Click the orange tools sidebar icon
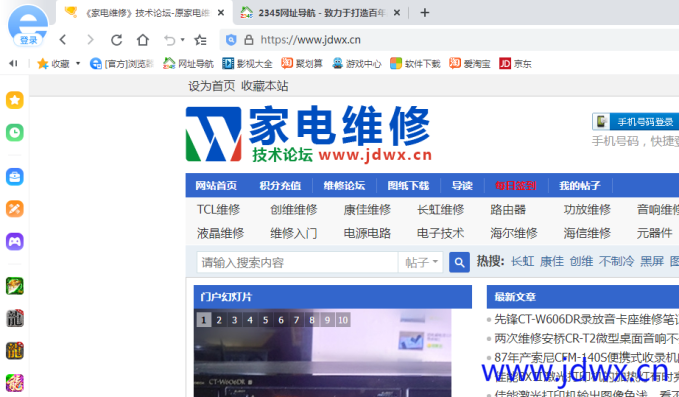 15,209
